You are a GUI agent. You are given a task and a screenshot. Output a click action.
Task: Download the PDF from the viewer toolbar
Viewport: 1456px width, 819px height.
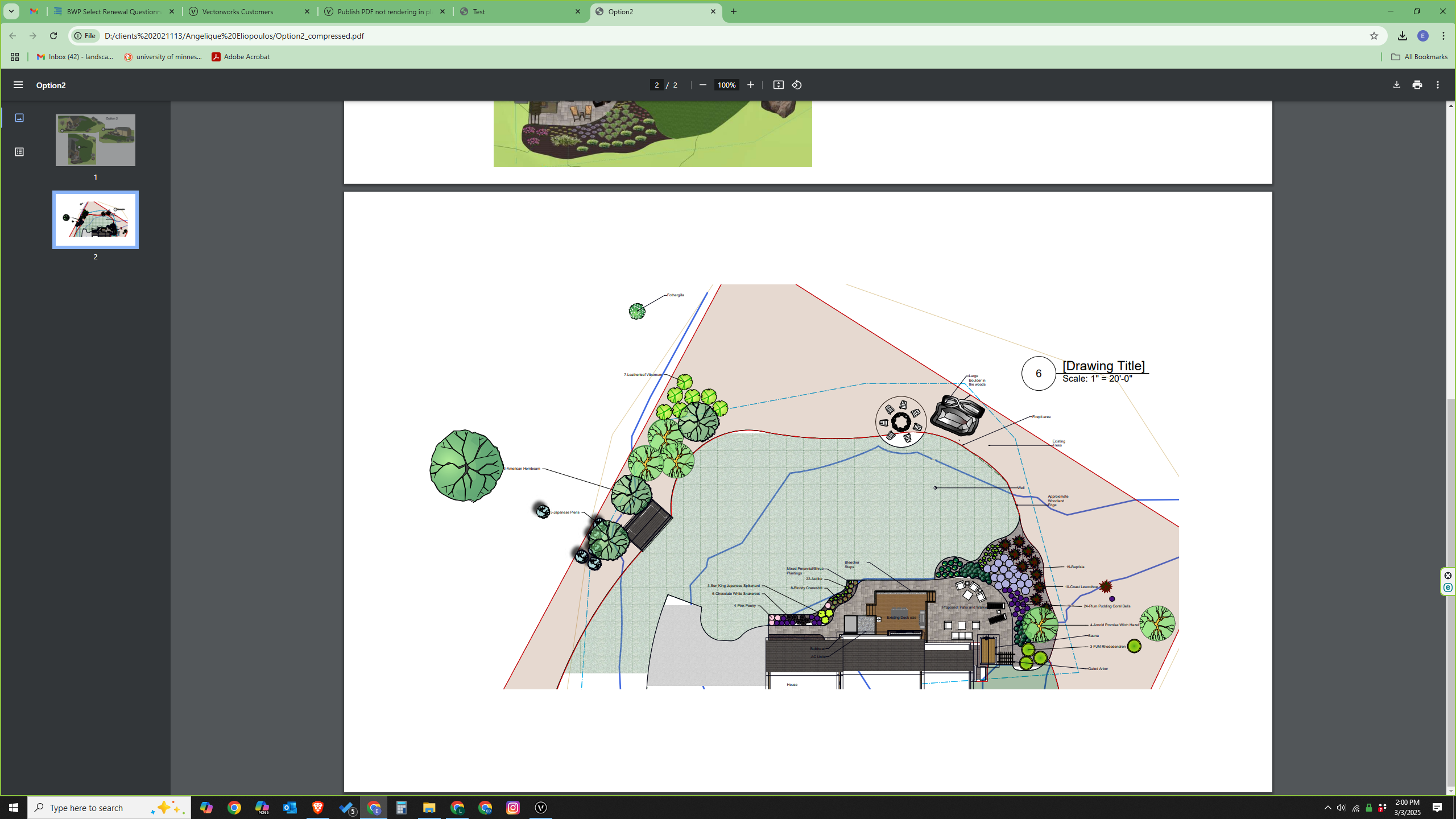1397,85
